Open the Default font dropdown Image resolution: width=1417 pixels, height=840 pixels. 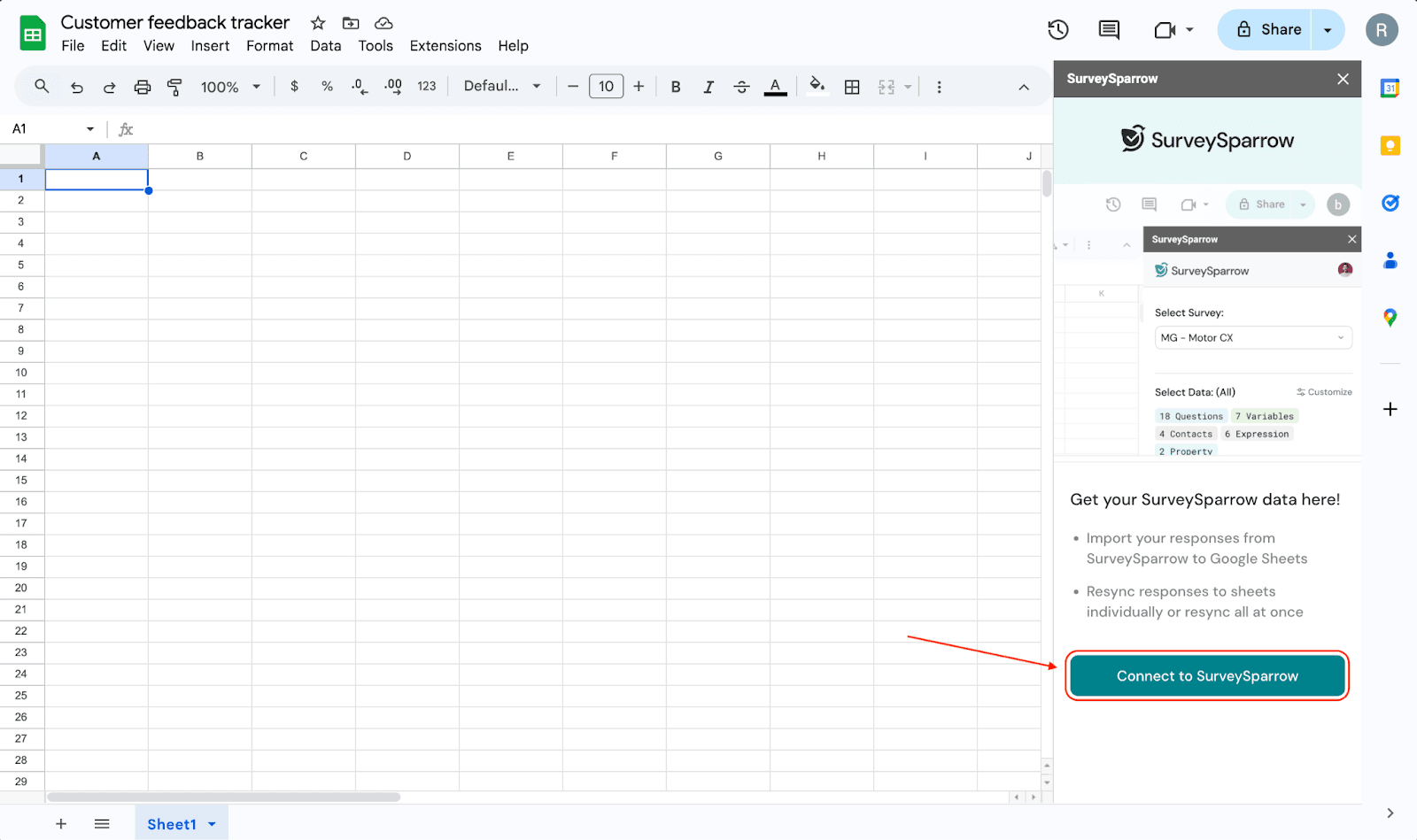click(x=501, y=87)
